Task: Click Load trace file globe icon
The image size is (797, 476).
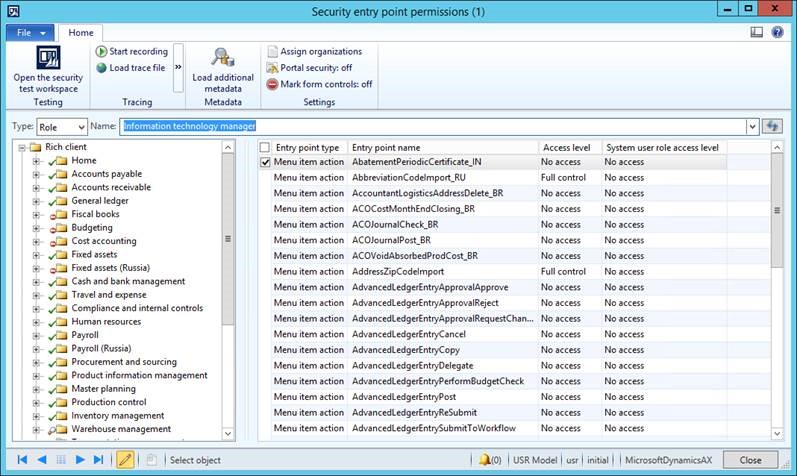Action: [x=102, y=68]
